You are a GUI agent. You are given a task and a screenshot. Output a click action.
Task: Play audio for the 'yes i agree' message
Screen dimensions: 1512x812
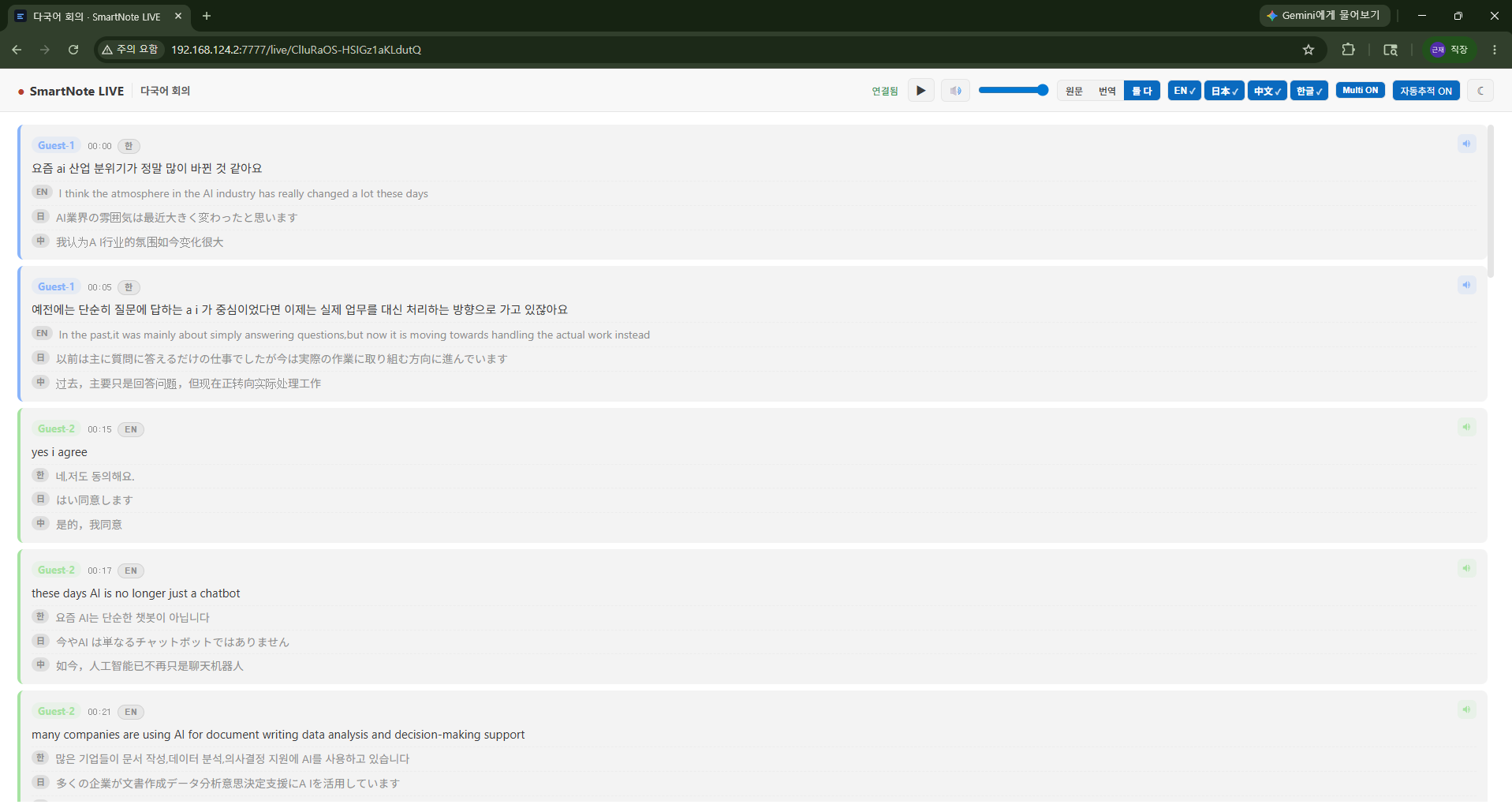point(1466,427)
